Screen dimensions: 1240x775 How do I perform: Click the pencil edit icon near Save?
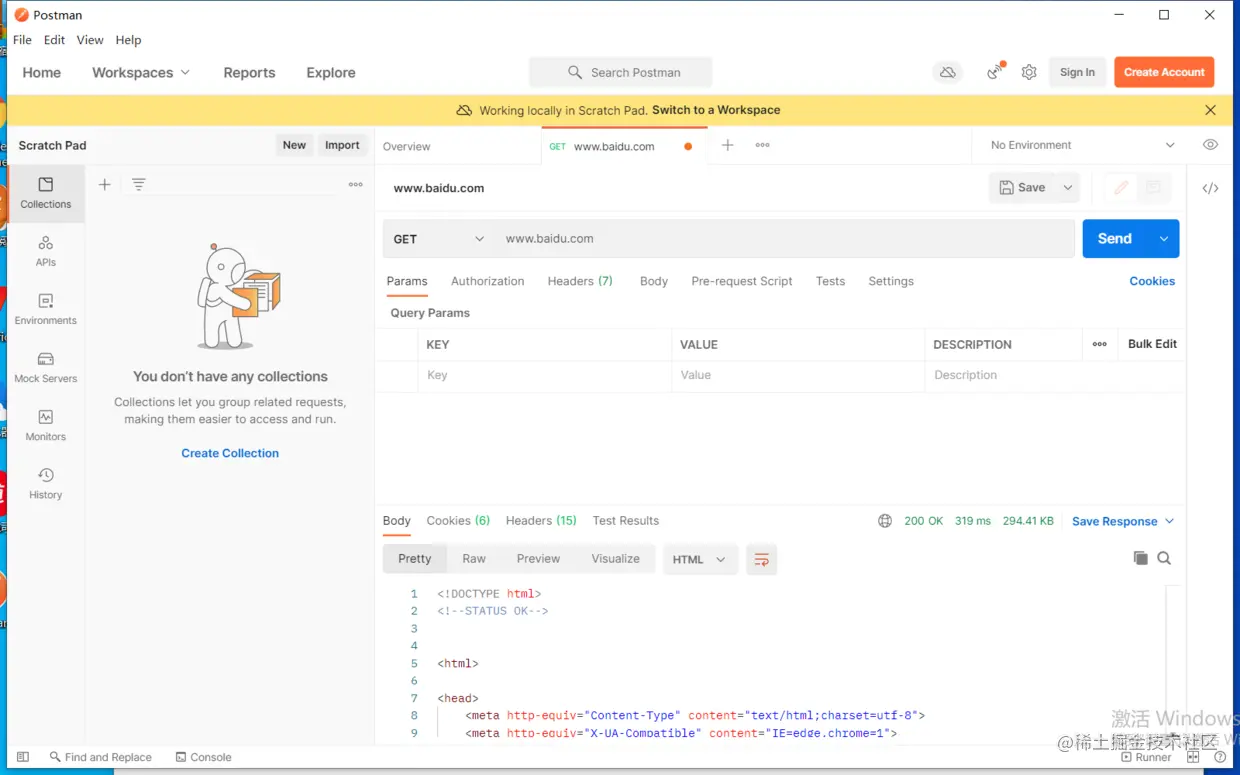(1121, 188)
